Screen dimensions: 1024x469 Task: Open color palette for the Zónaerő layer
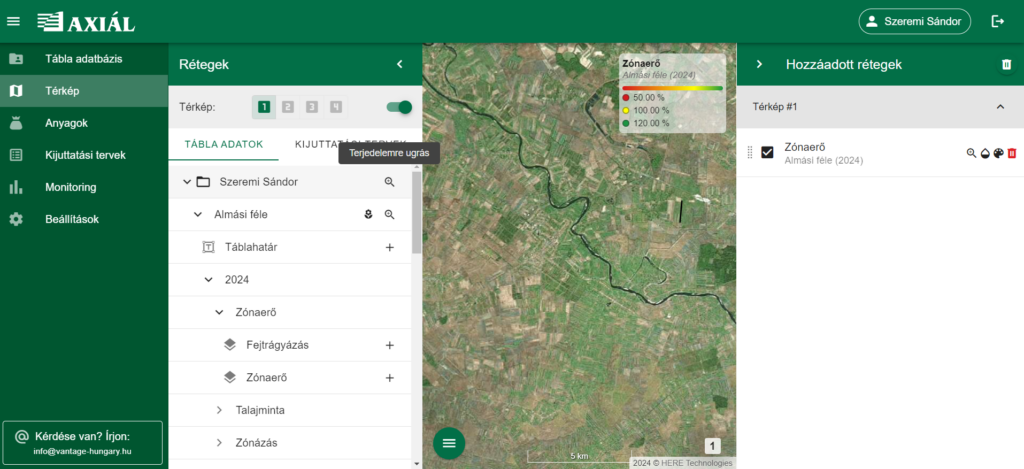click(x=998, y=153)
